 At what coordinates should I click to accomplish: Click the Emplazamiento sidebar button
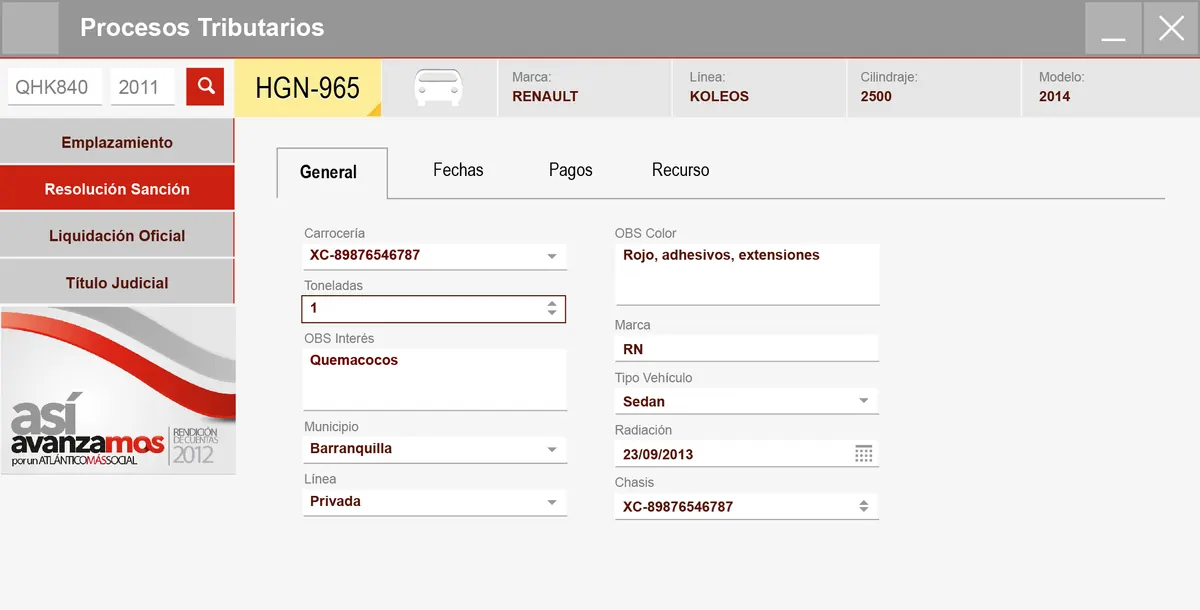[x=117, y=142]
